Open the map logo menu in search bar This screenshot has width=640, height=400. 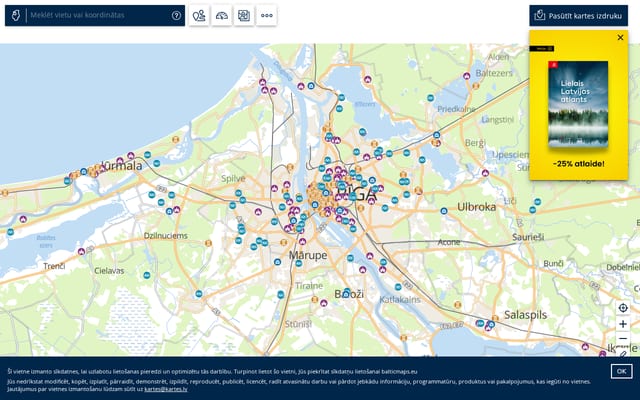pyautogui.click(x=16, y=16)
